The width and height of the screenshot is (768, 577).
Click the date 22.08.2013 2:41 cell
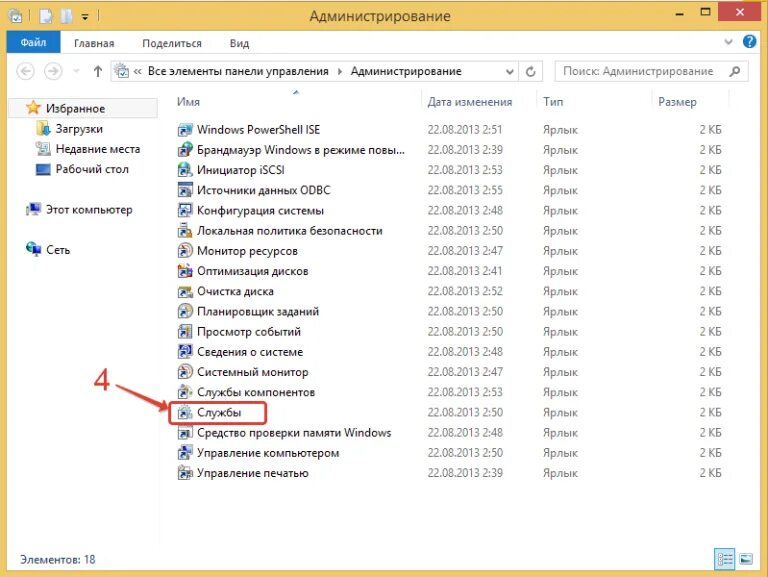[x=465, y=271]
